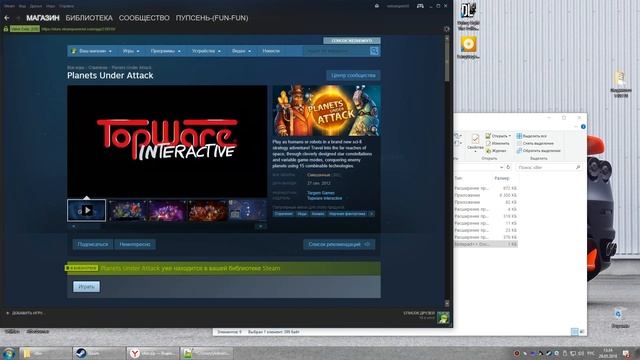Open the File Explorer taskbar button

point(46,353)
